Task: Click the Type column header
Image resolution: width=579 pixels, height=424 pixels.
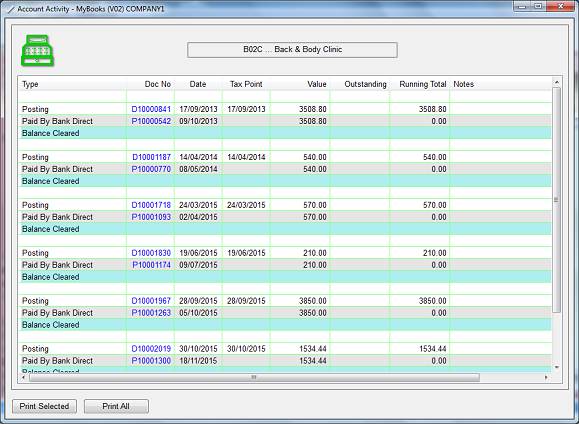Action: point(72,84)
